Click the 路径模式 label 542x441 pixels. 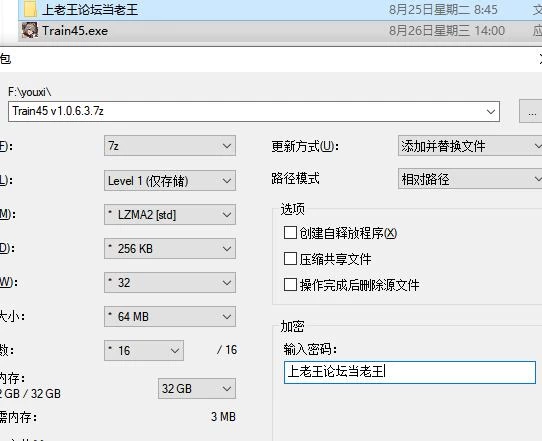295,179
